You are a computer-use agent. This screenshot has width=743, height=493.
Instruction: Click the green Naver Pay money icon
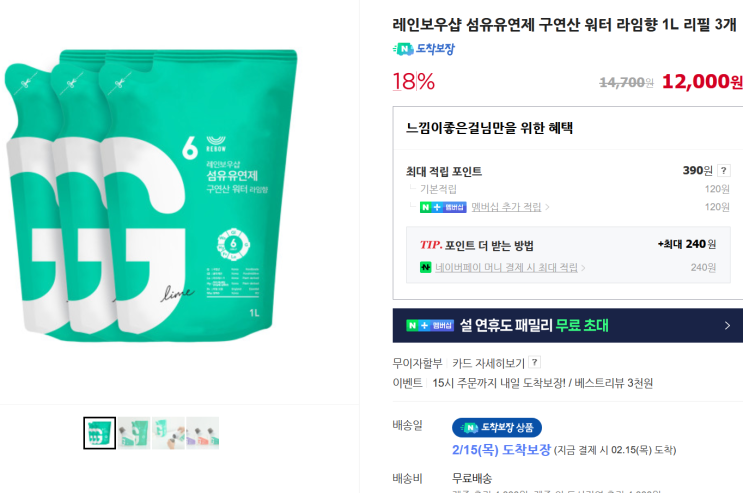pos(426,267)
